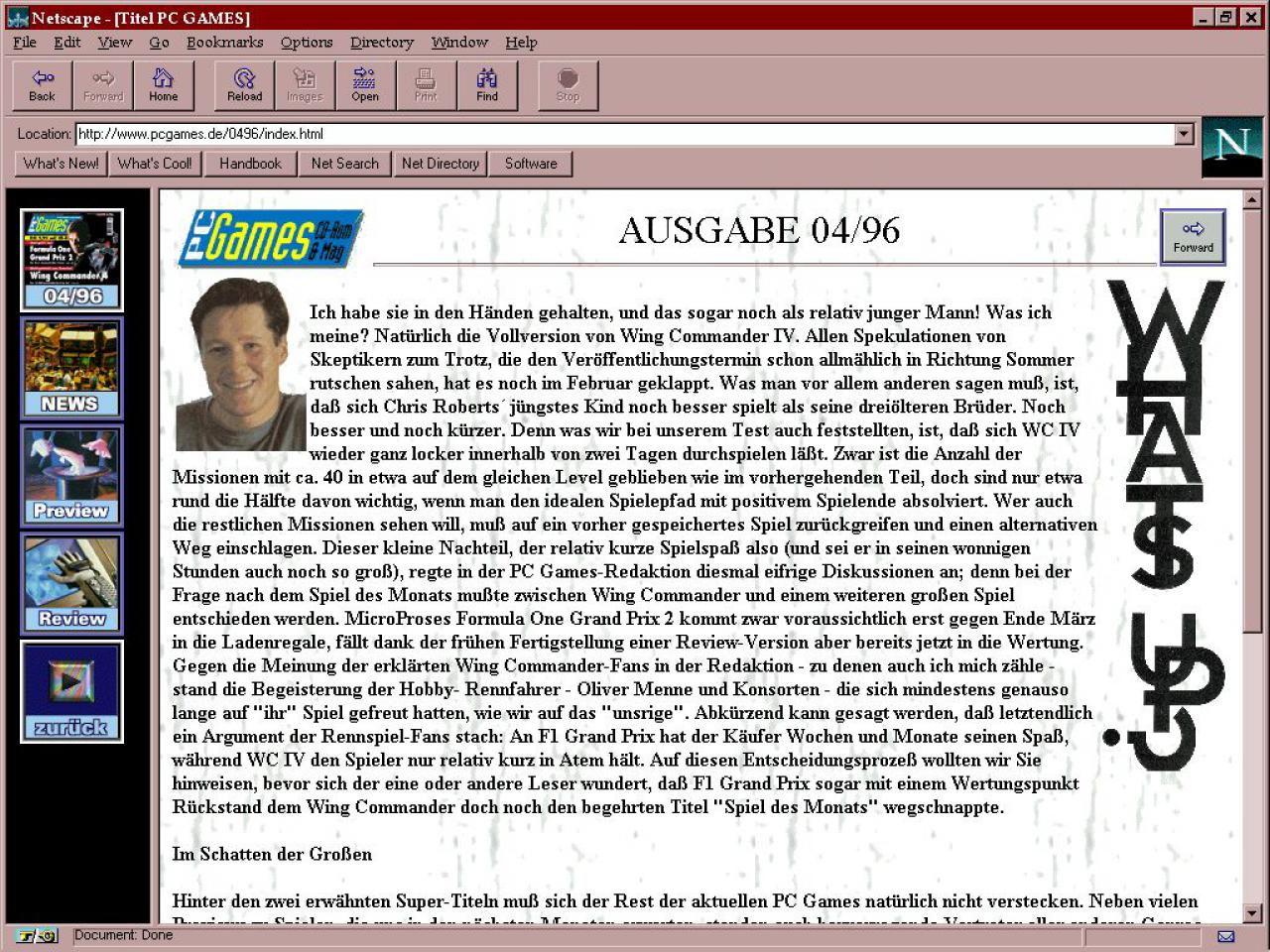Go back with the Back toolbar button
The height and width of the screenshot is (952, 1270).
click(x=43, y=85)
